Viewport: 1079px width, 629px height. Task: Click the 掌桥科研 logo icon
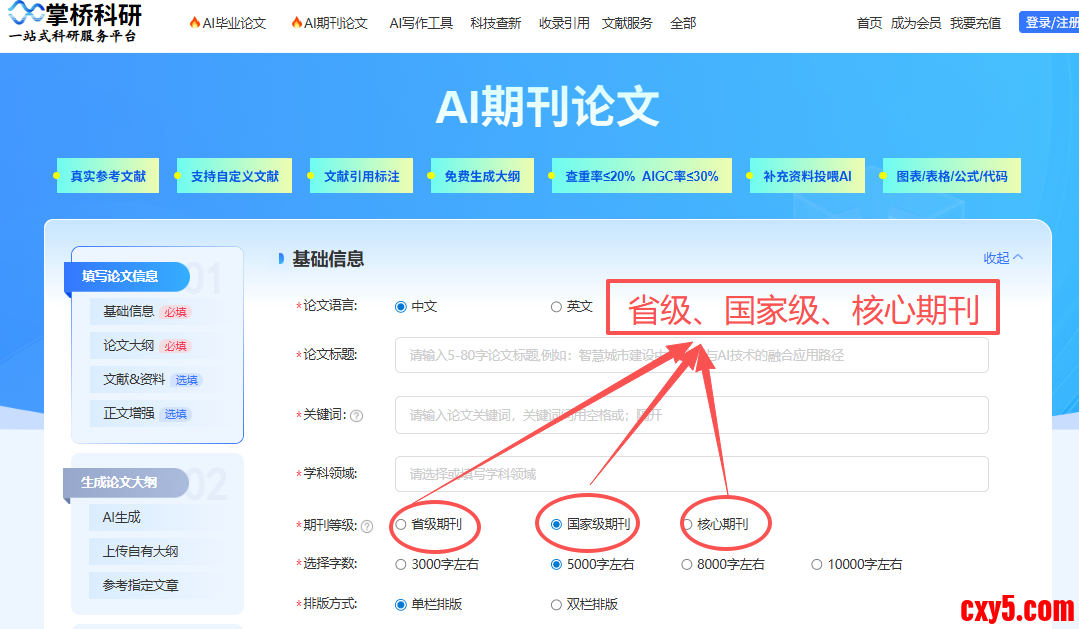click(24, 14)
